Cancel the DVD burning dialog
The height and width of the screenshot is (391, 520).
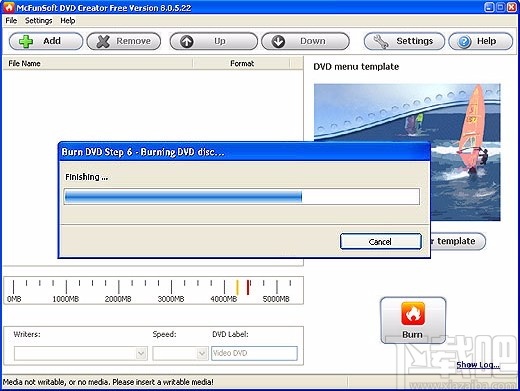[x=381, y=242]
